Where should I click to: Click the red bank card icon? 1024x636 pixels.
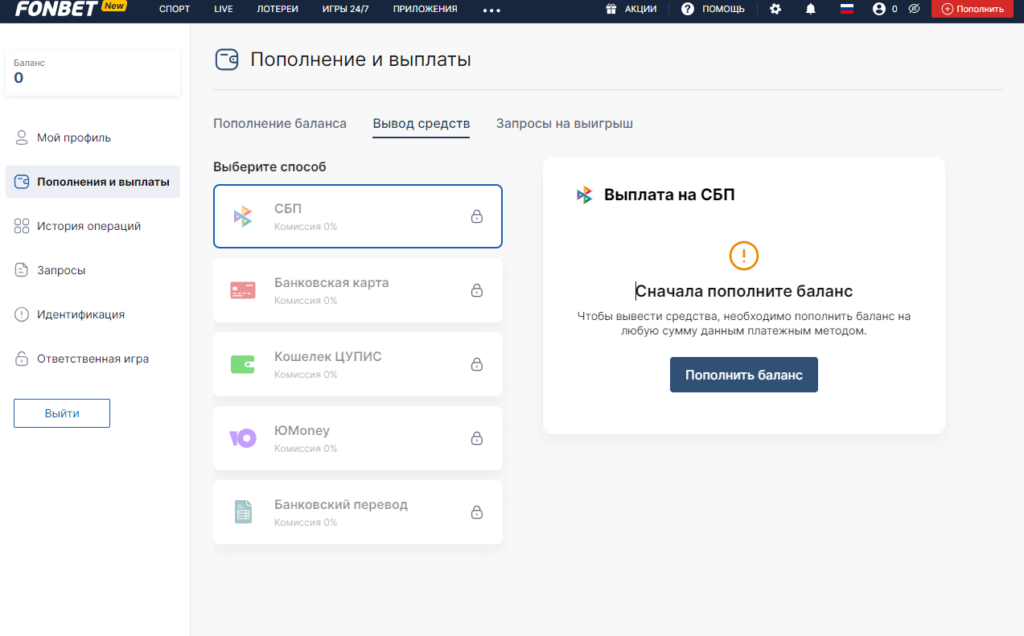(x=243, y=290)
